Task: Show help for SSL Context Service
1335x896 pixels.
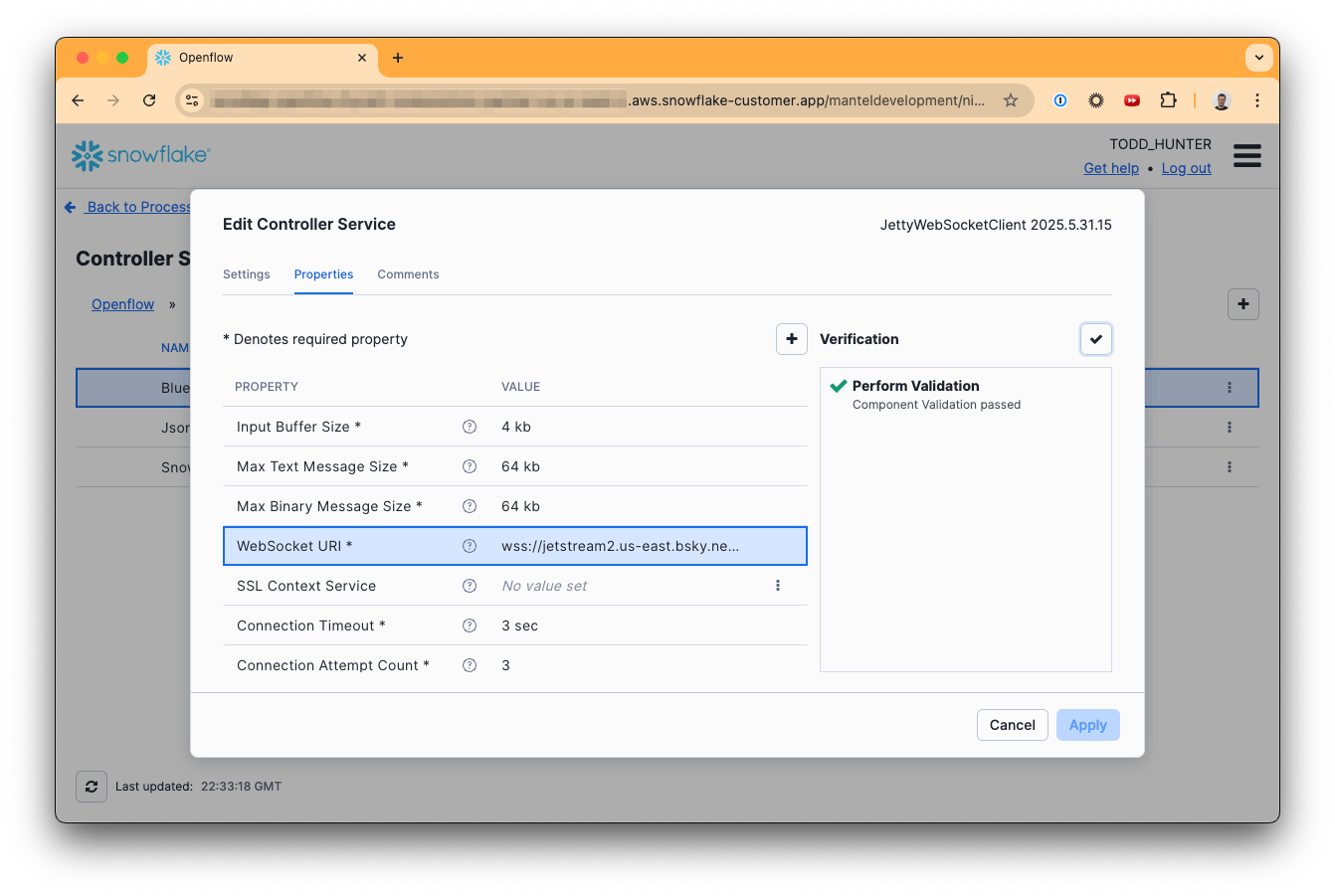Action: [470, 586]
